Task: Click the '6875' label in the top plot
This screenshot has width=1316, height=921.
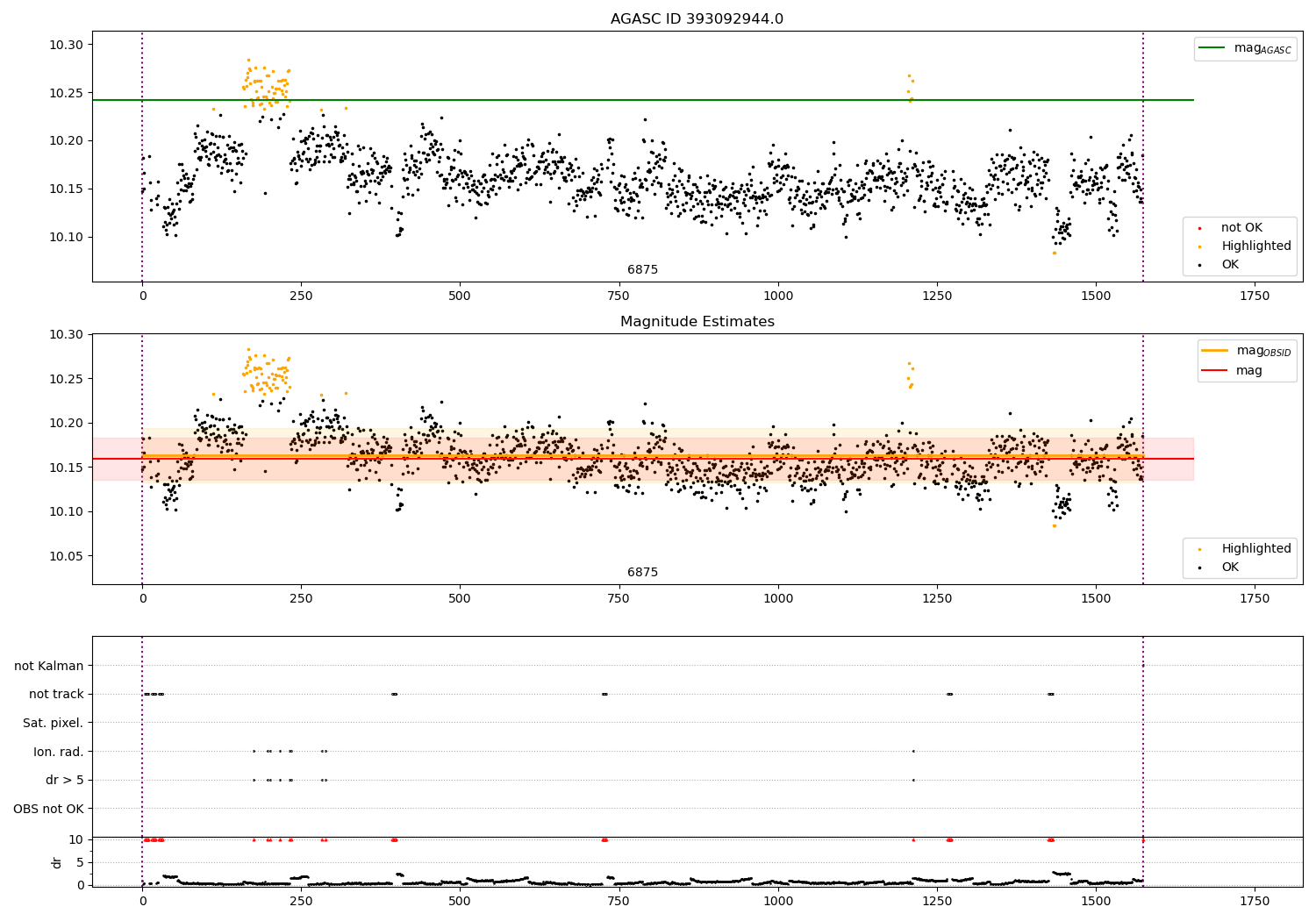Action: pyautogui.click(x=642, y=270)
